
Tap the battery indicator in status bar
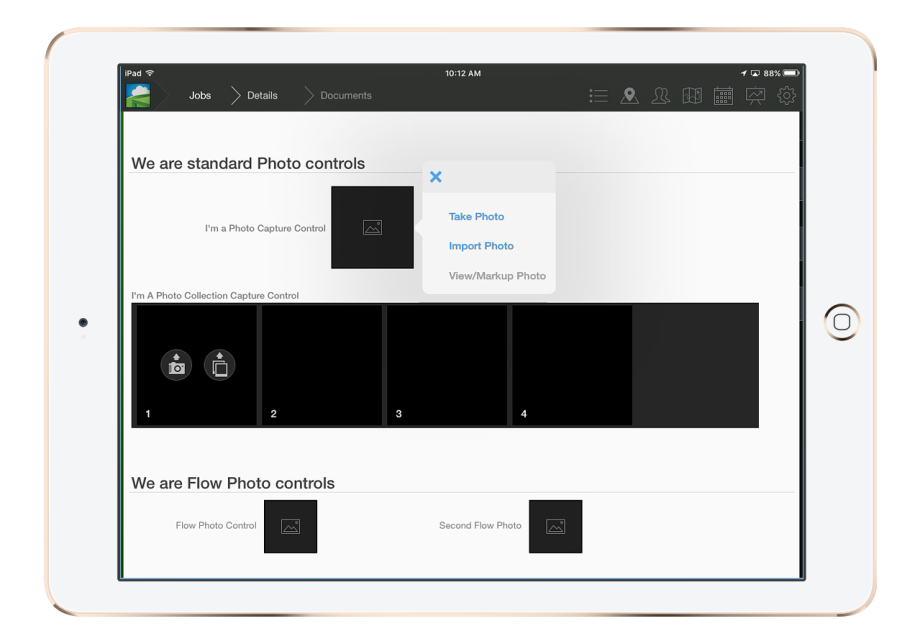click(791, 73)
